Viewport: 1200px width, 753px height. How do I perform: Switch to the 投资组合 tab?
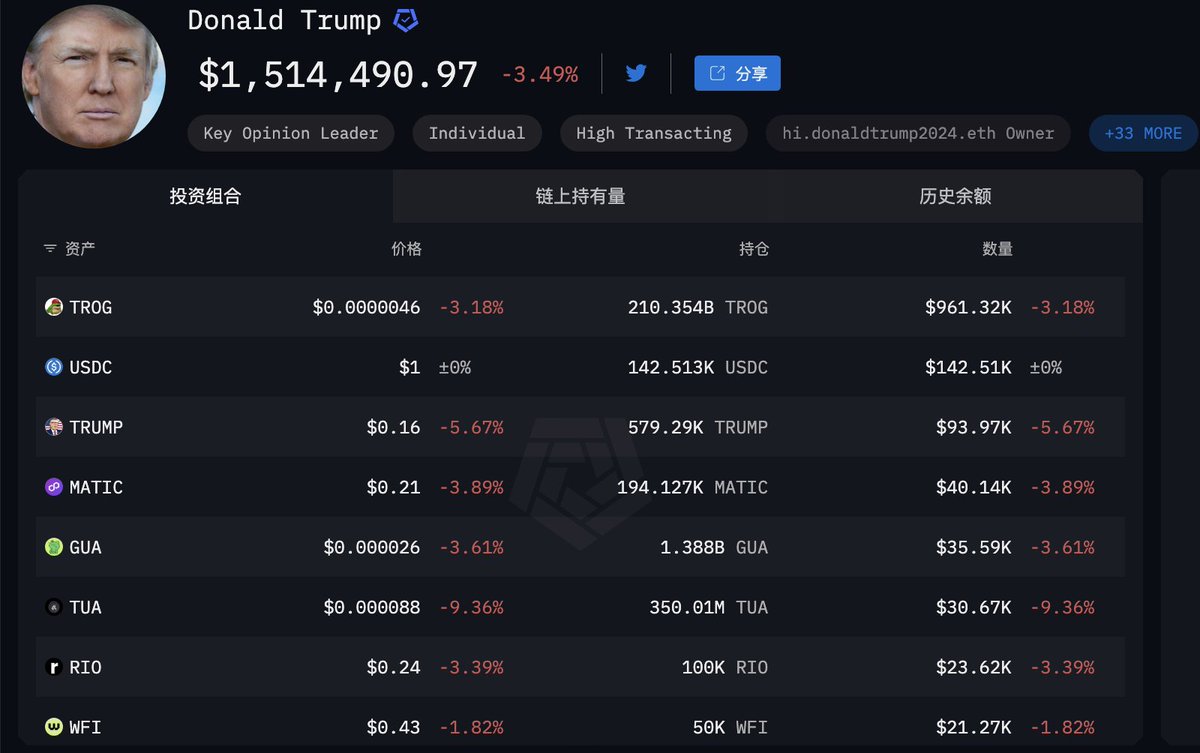[205, 196]
